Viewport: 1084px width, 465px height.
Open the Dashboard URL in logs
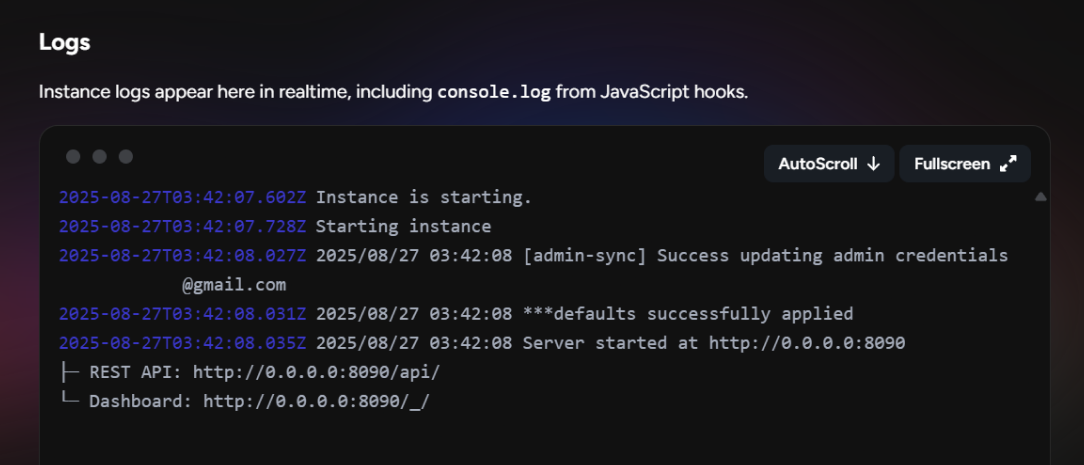316,401
